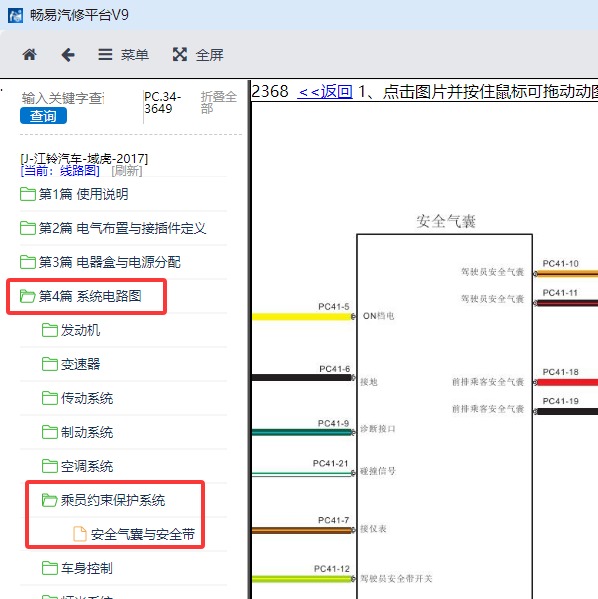Click the PC41-5 pin label
The image size is (598, 599).
334,307
